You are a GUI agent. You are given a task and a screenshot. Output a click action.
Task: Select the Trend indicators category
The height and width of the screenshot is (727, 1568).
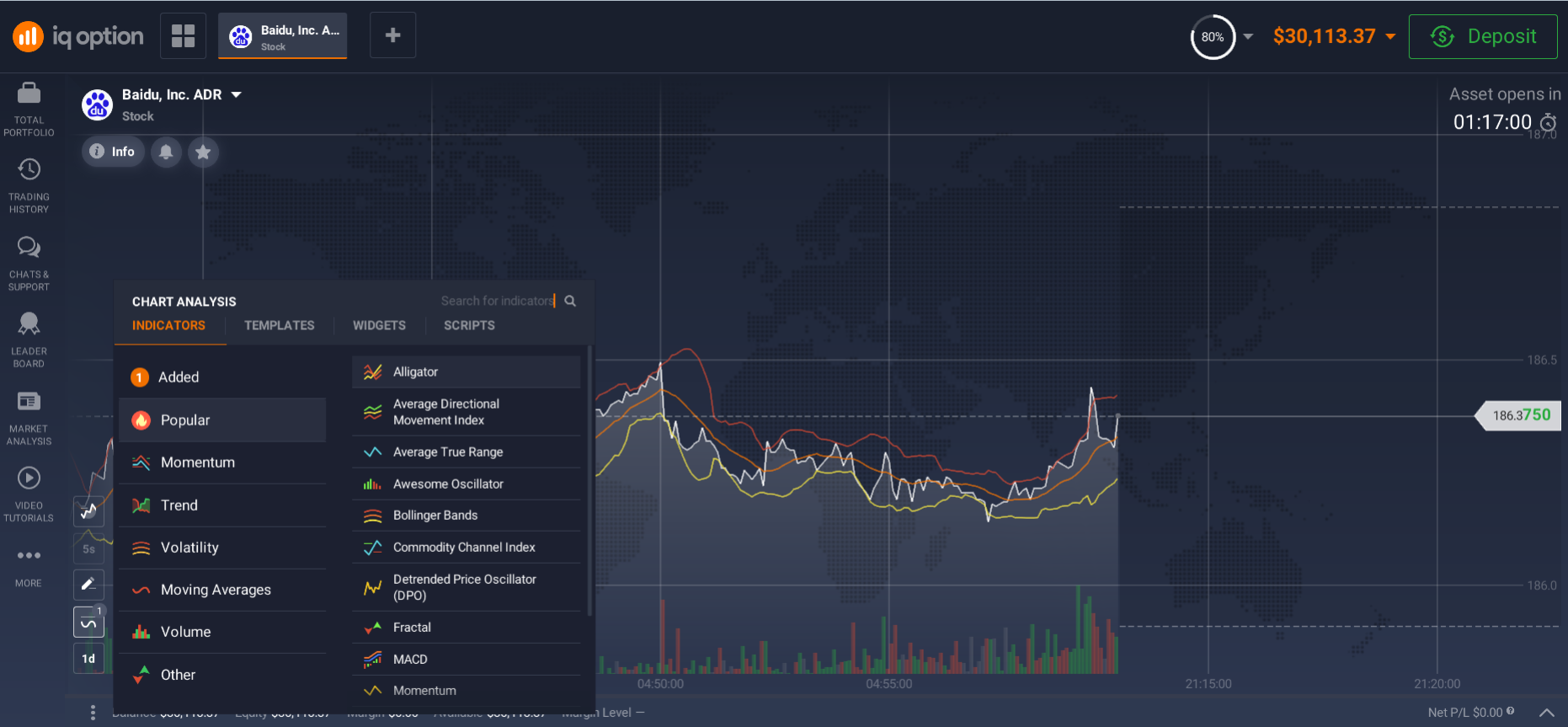pos(222,505)
